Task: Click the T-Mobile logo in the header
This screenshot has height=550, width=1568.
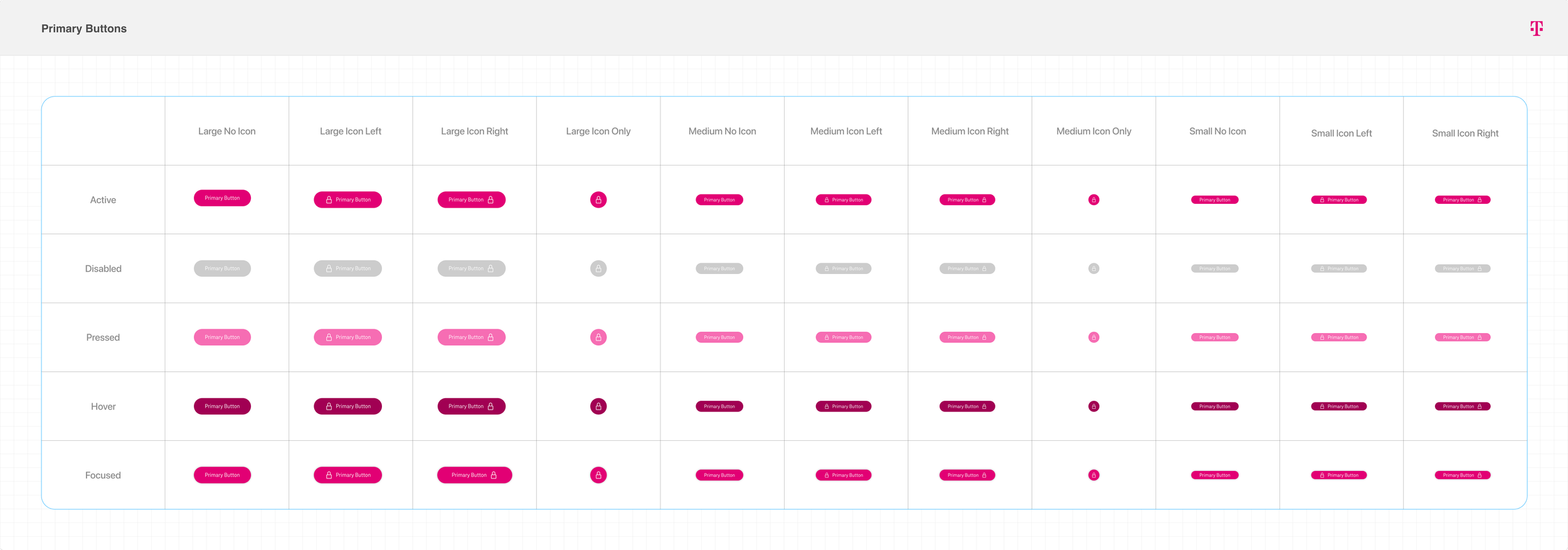Action: pos(1536,28)
